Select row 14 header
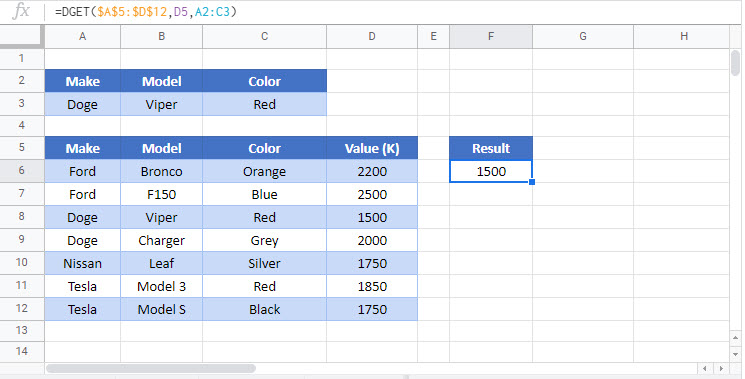The width and height of the screenshot is (745, 379). 22,352
